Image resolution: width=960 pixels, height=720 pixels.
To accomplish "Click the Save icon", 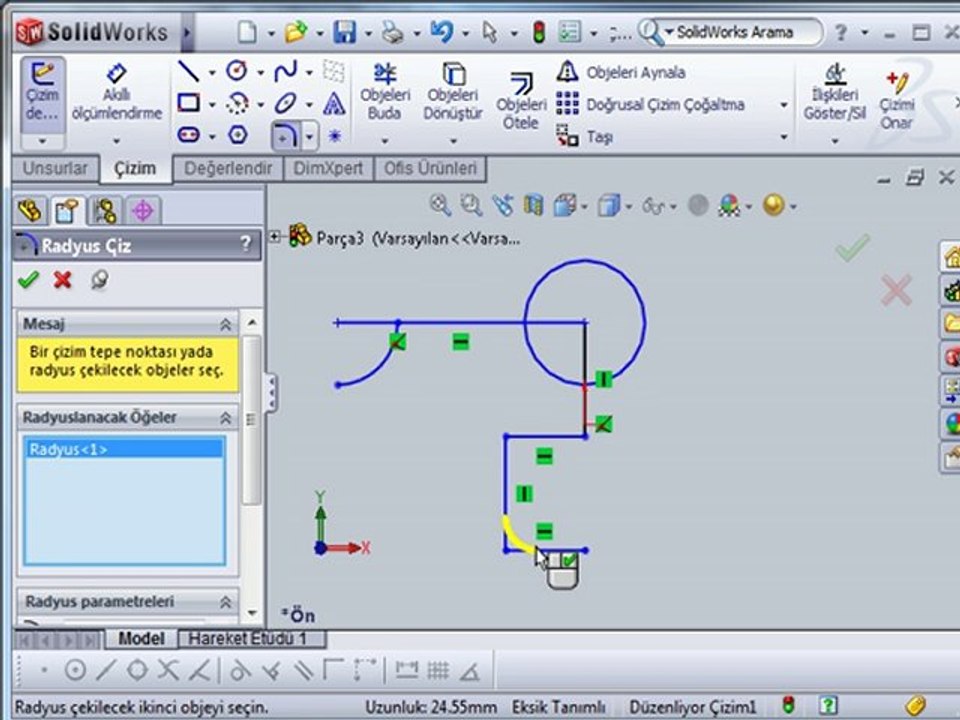I will (x=345, y=32).
